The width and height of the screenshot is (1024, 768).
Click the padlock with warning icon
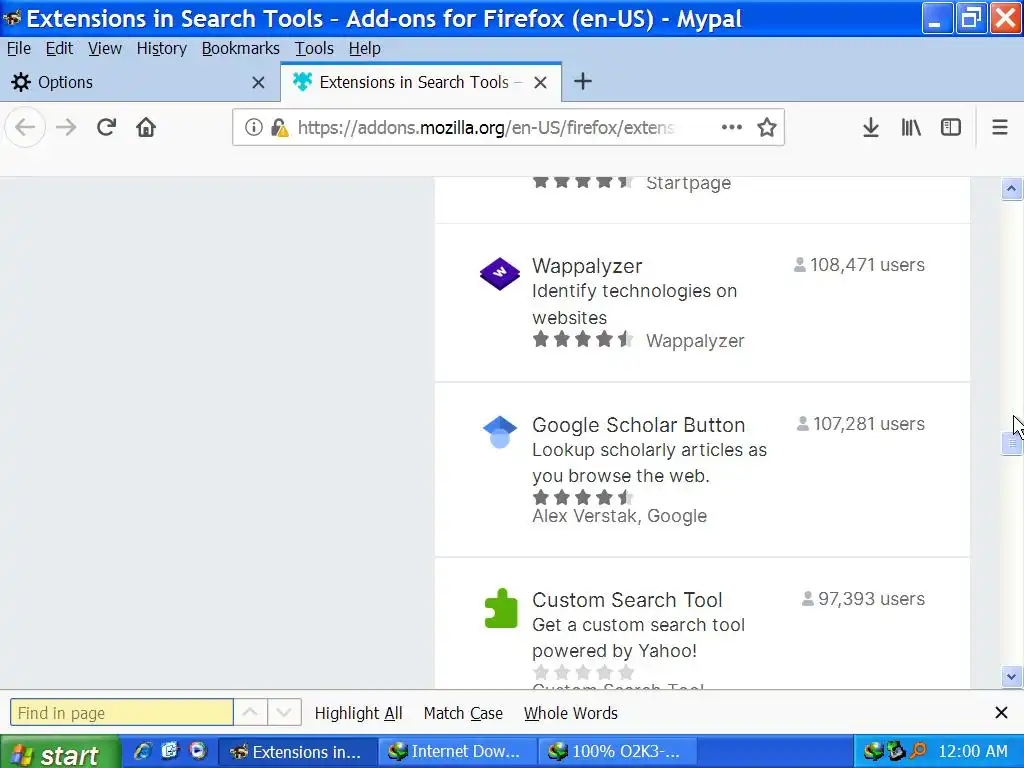pyautogui.click(x=280, y=127)
